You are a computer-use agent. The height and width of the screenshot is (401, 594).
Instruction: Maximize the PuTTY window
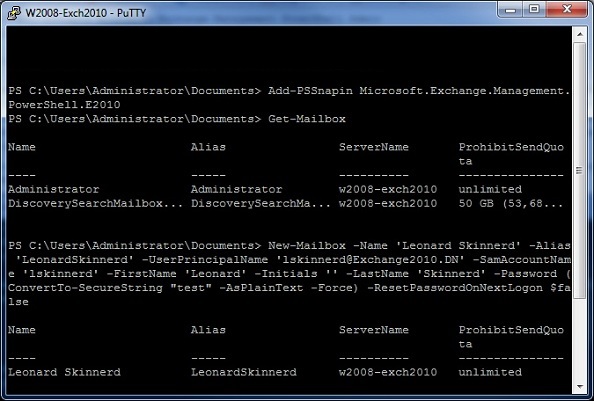coord(535,9)
